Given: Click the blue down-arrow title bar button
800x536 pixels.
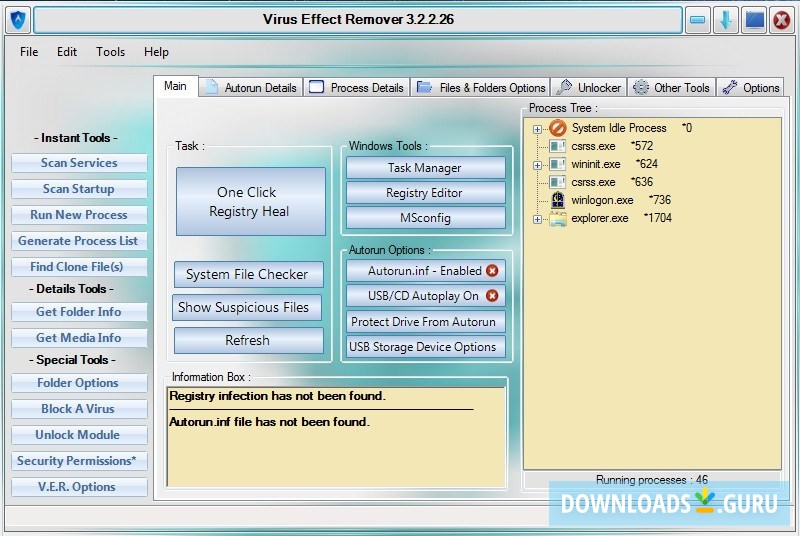Looking at the screenshot, I should (x=725, y=20).
